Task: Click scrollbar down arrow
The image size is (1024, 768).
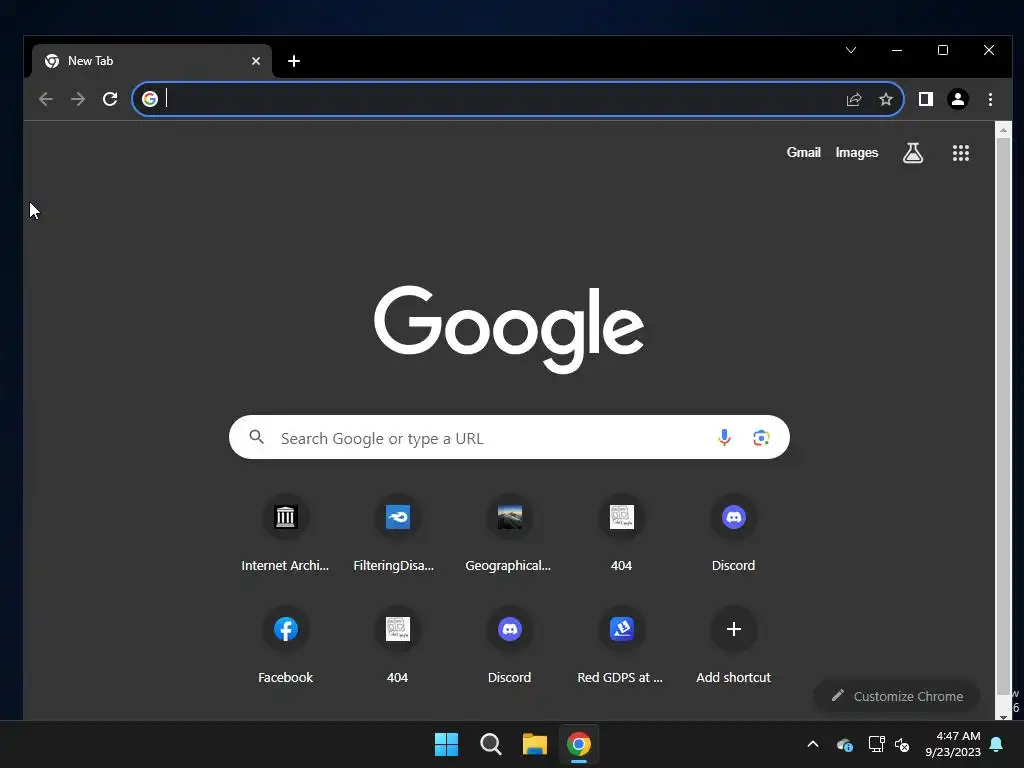Action: click(x=1003, y=716)
